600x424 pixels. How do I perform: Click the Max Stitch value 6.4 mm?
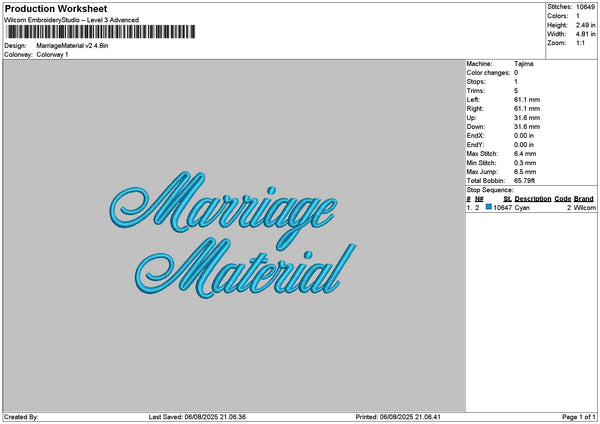[x=525, y=153]
